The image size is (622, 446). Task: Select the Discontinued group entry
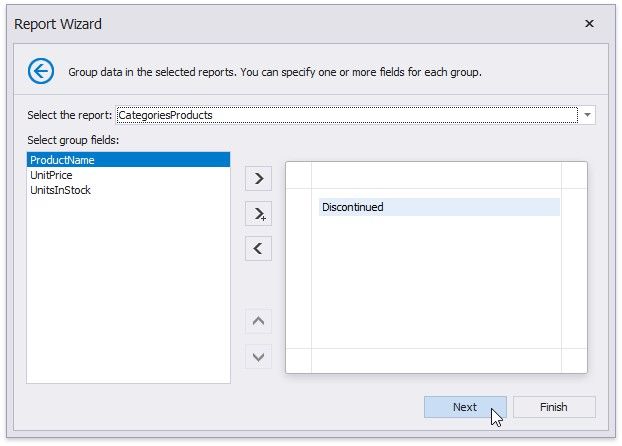coord(438,207)
